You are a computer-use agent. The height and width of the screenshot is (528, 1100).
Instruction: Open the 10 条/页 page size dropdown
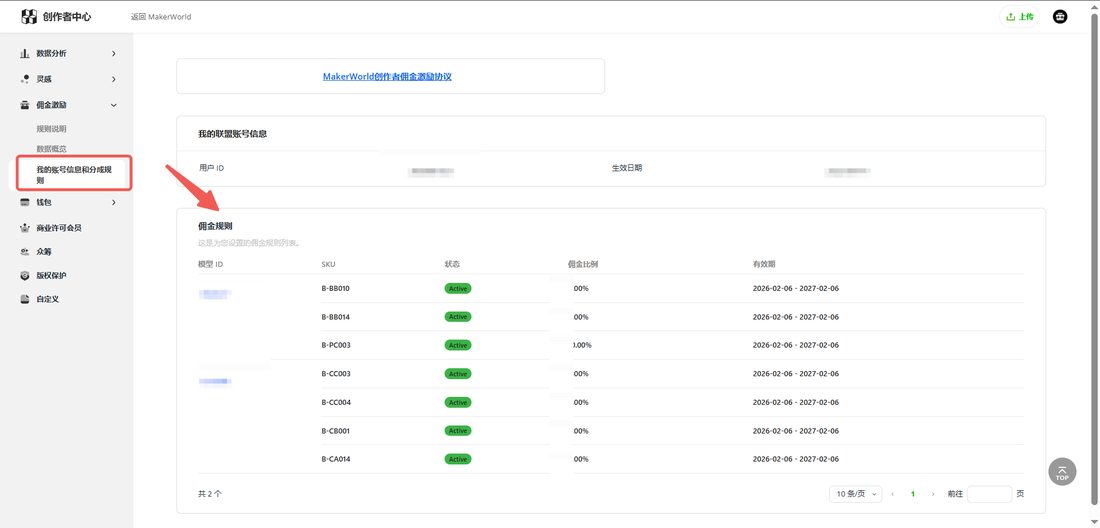(855, 494)
